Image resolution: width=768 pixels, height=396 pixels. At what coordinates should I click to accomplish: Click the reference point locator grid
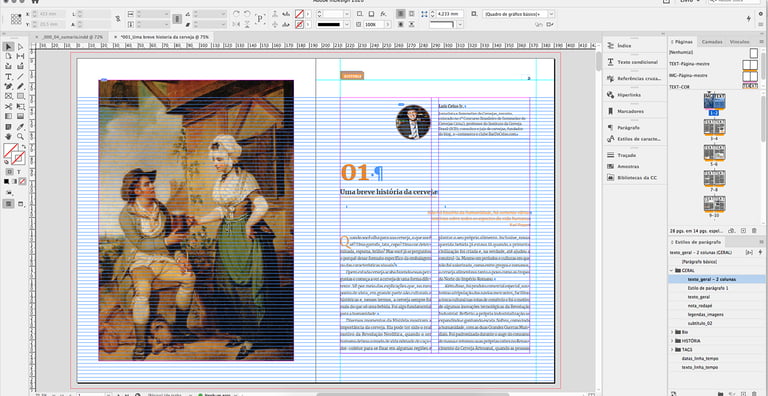click(16, 19)
